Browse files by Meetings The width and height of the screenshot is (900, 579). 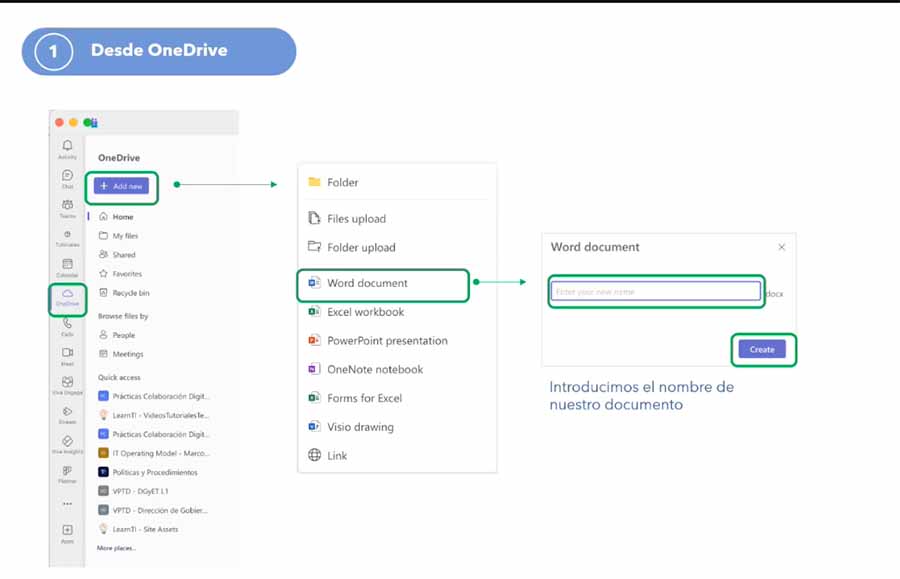pos(121,354)
